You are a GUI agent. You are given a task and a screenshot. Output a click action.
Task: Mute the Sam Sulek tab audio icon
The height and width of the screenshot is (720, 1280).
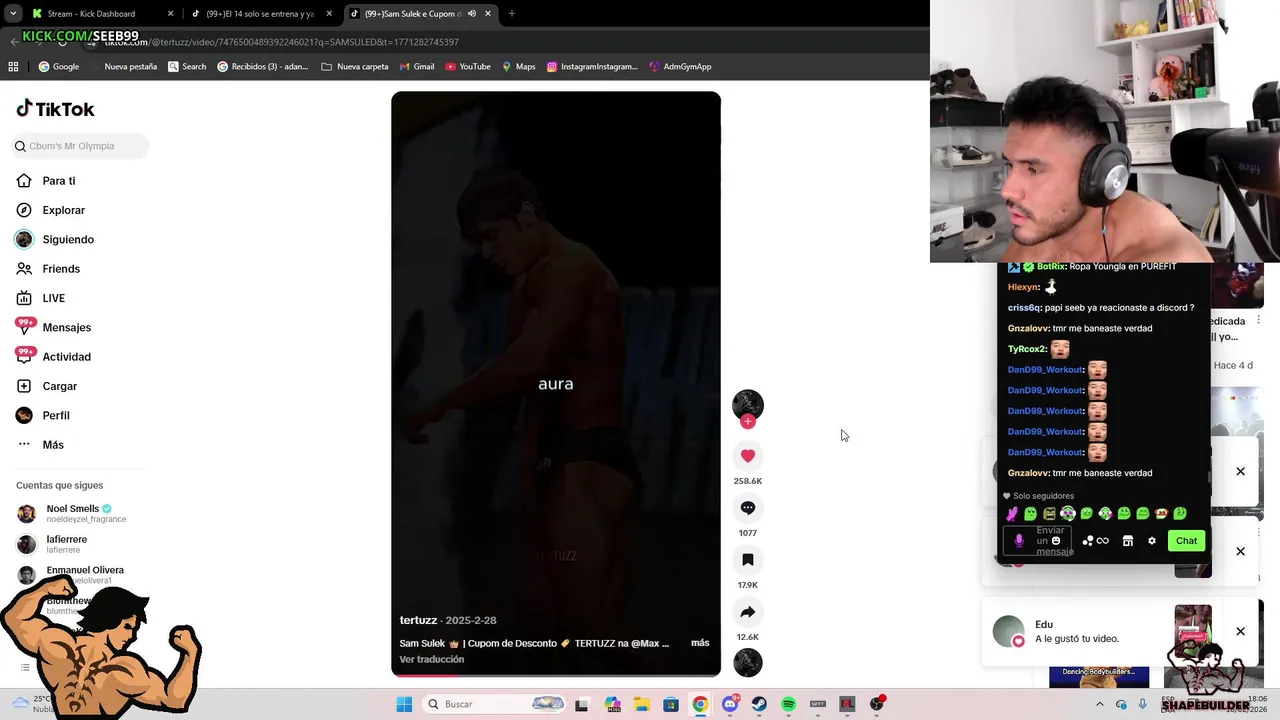472,14
